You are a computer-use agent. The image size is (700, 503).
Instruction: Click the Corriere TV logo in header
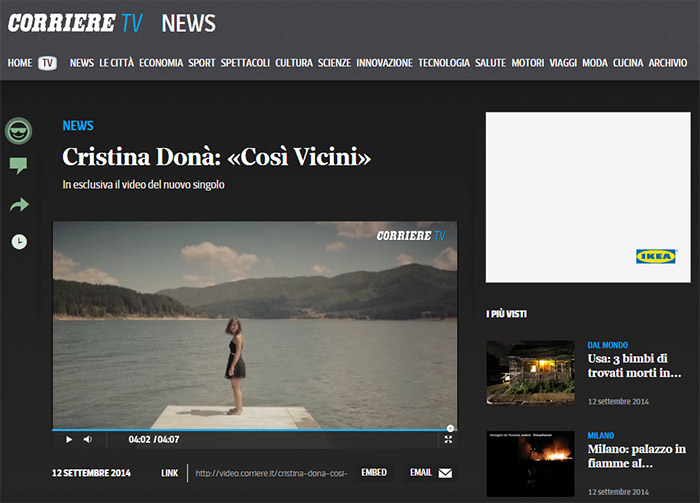click(75, 23)
